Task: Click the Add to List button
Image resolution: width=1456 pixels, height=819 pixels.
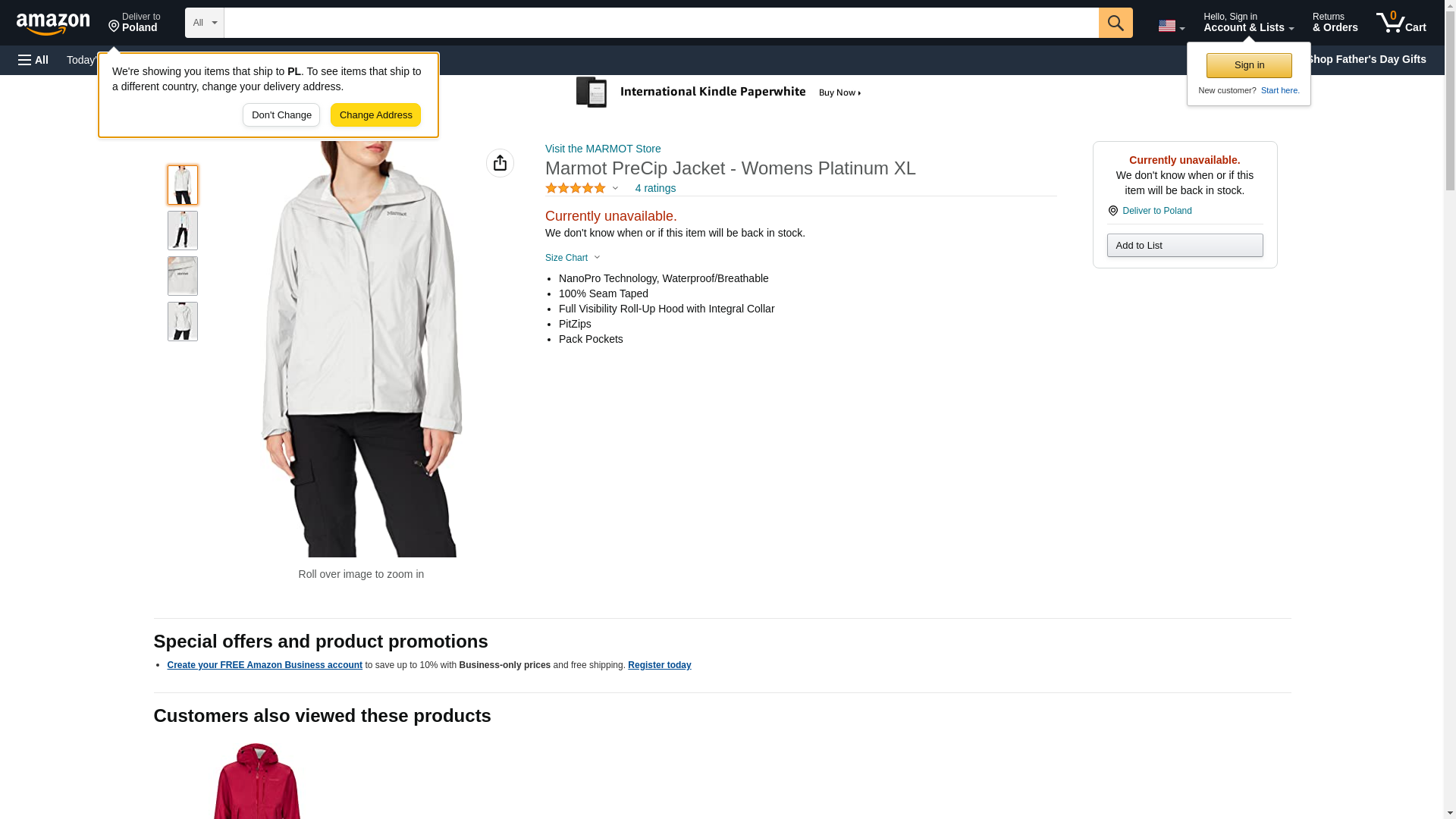Action: (x=1185, y=246)
